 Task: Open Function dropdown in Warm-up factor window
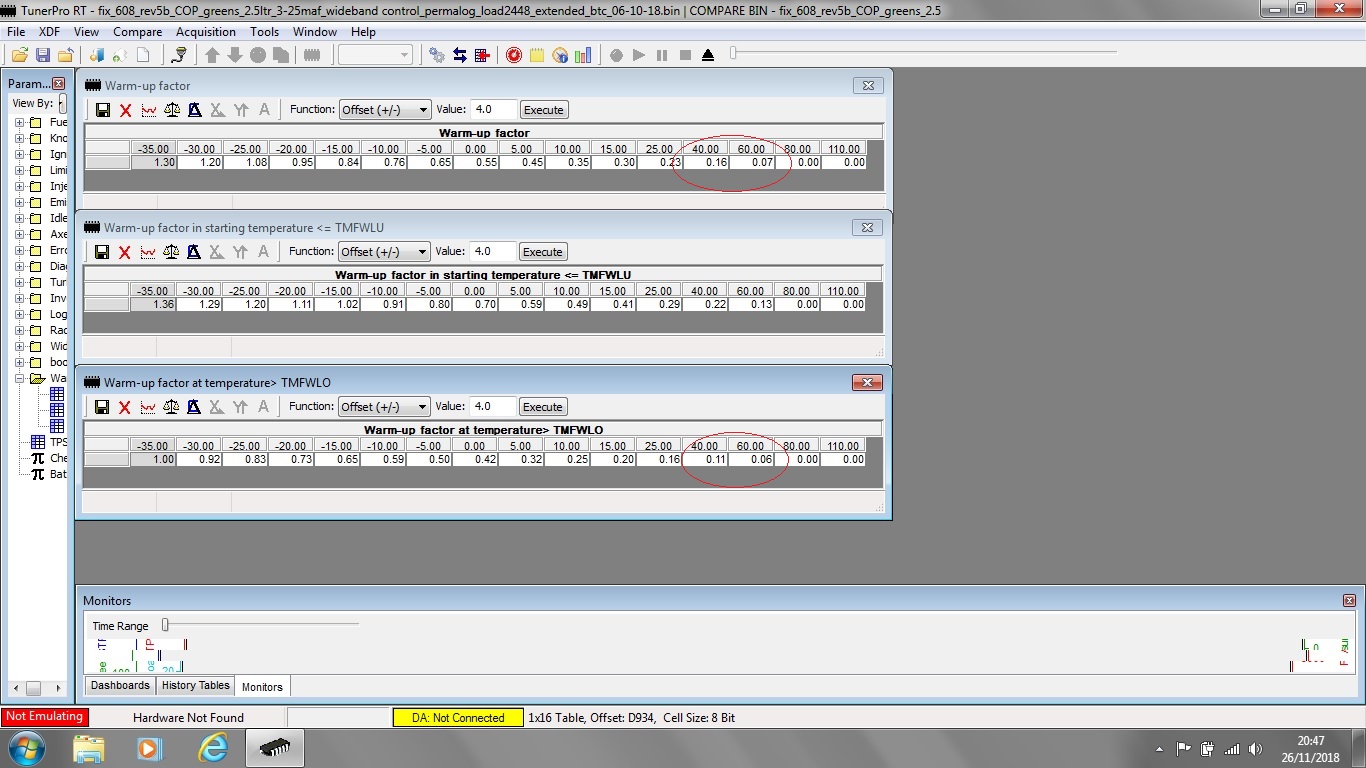385,110
